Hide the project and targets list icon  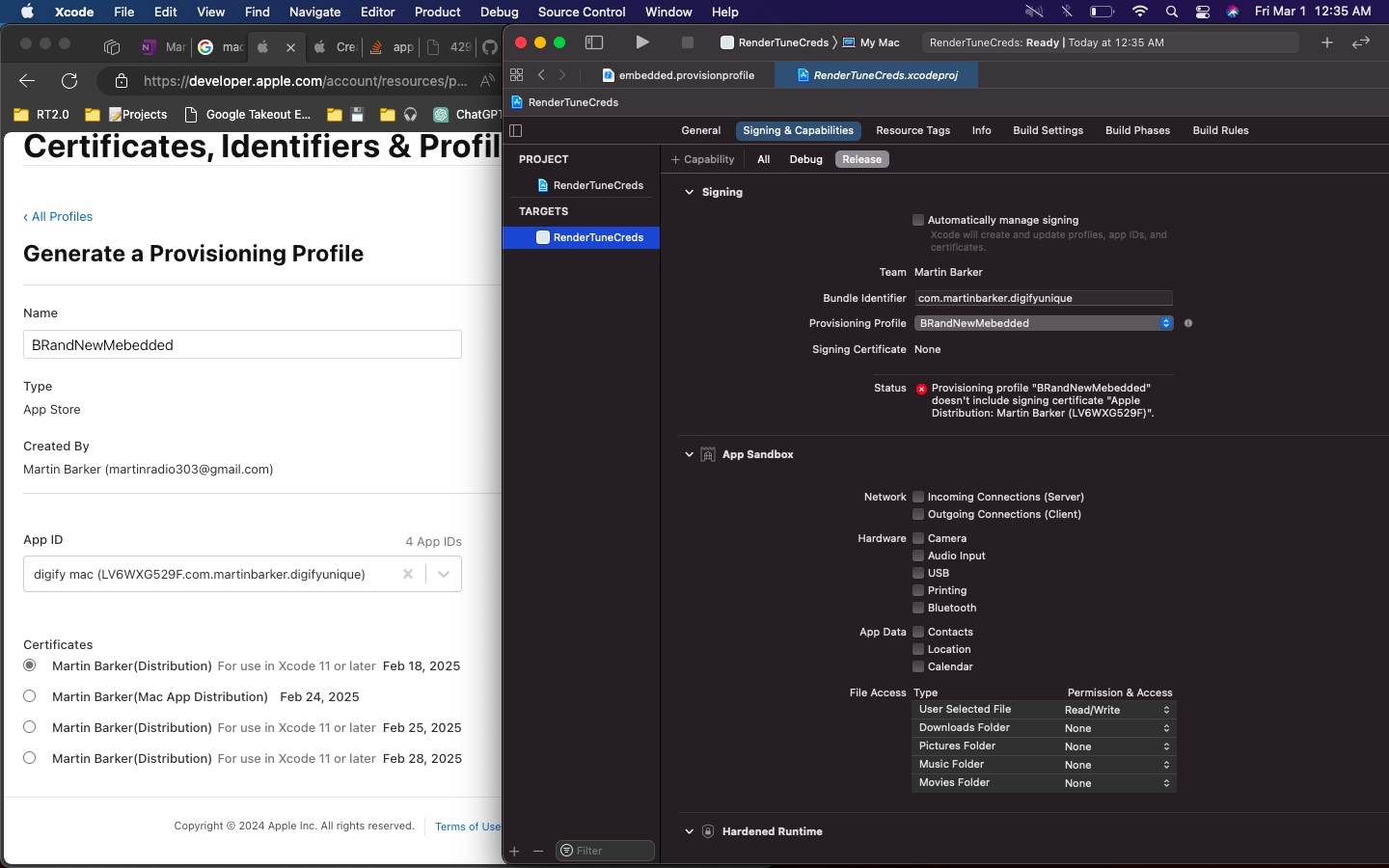pyautogui.click(x=516, y=131)
